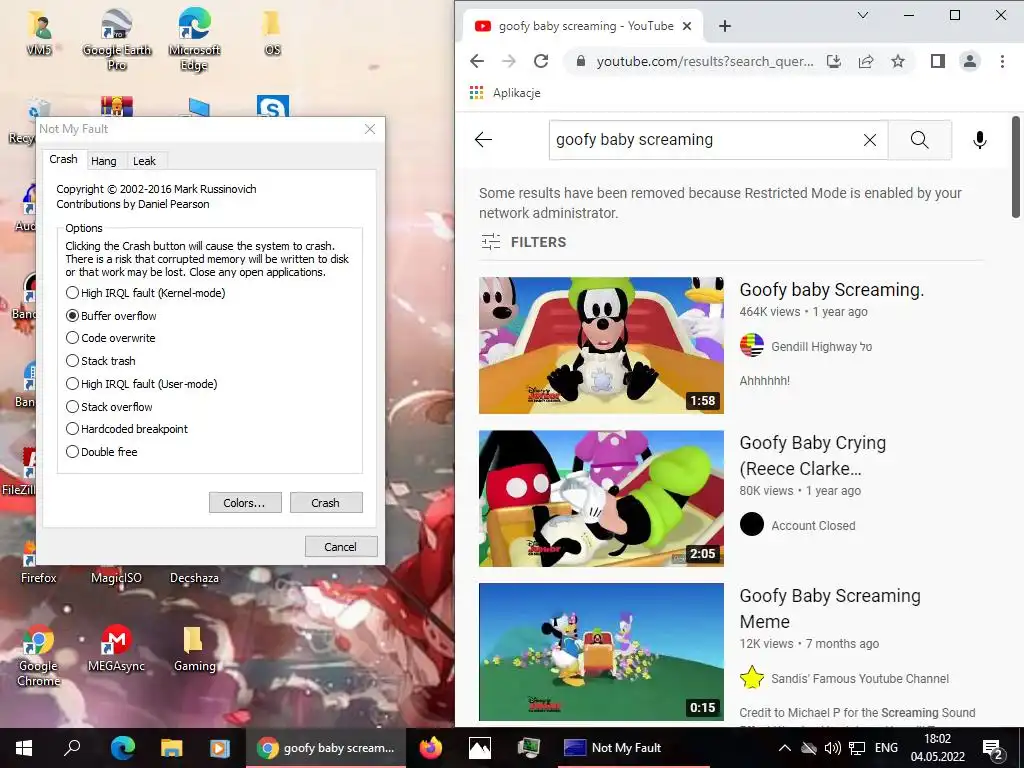This screenshot has width=1024, height=768.
Task: Choose the Code overwrite option
Action: click(110, 338)
